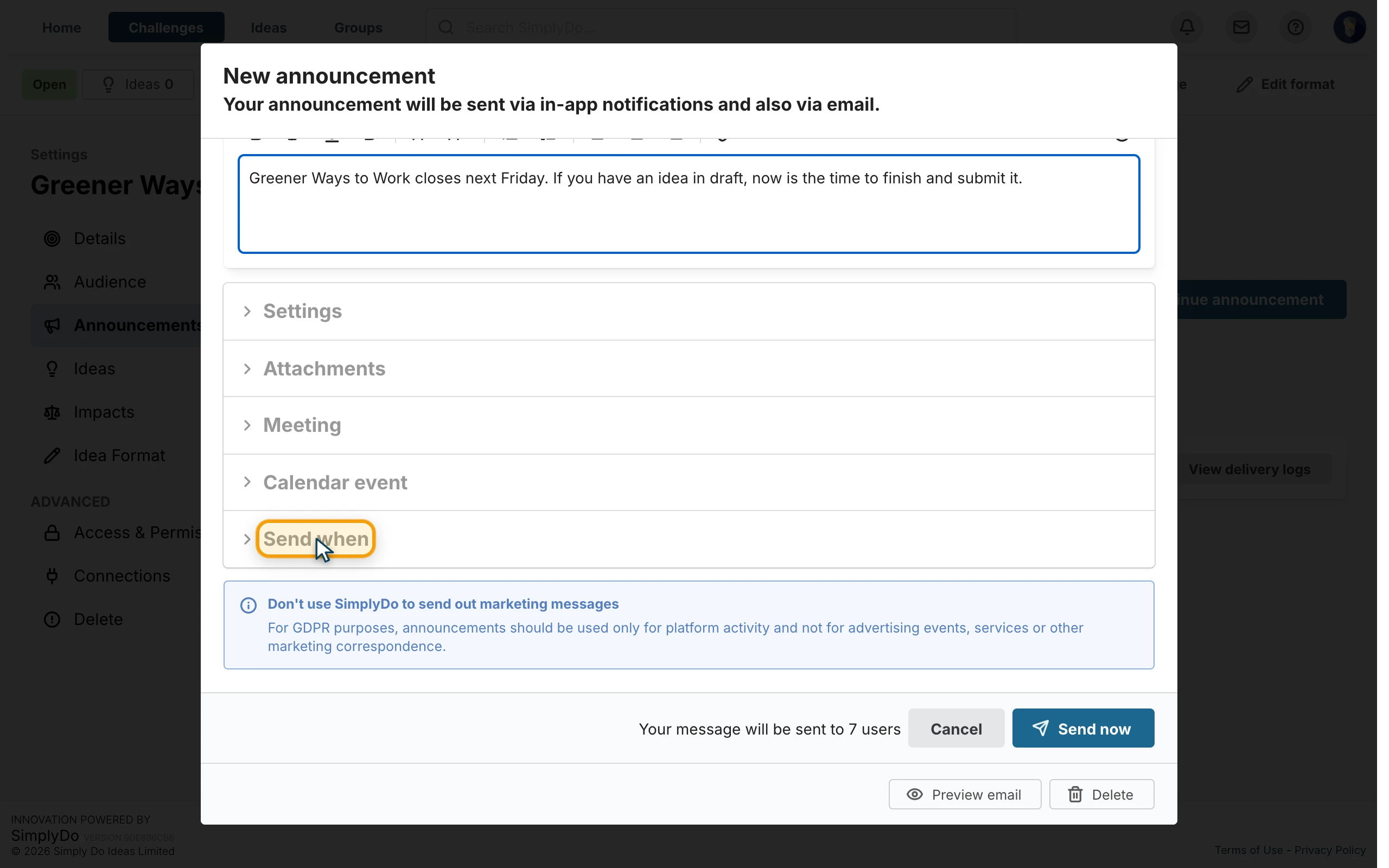Open the user avatar menu
This screenshot has width=1389, height=868.
coord(1349,27)
